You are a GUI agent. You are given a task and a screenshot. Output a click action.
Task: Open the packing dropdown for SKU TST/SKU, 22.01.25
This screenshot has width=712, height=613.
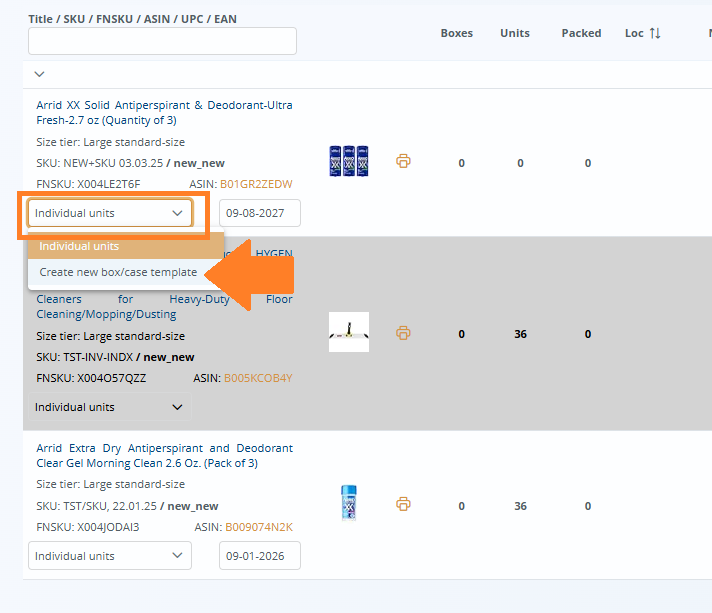pos(110,556)
